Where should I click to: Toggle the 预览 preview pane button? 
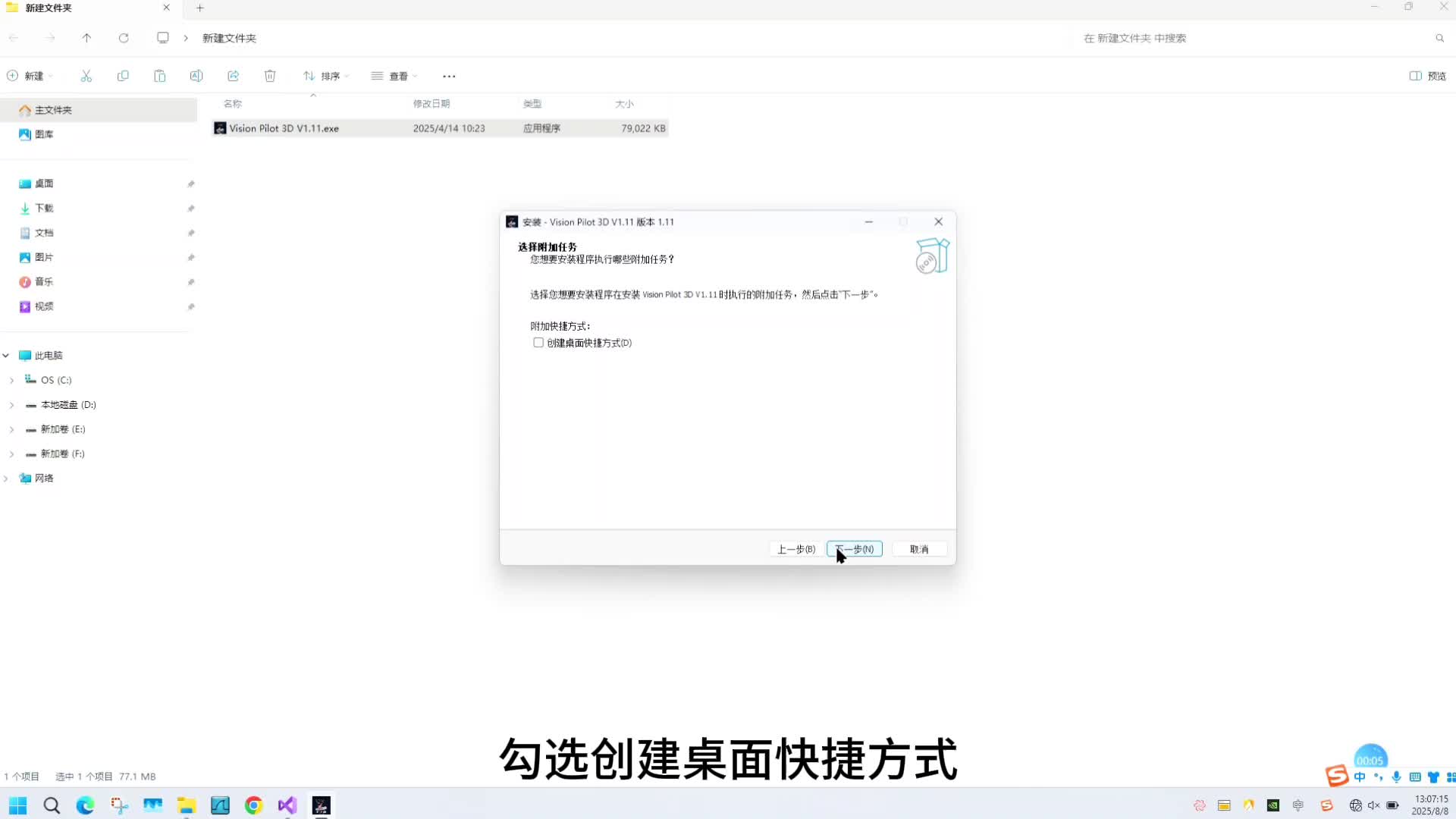pyautogui.click(x=1428, y=76)
